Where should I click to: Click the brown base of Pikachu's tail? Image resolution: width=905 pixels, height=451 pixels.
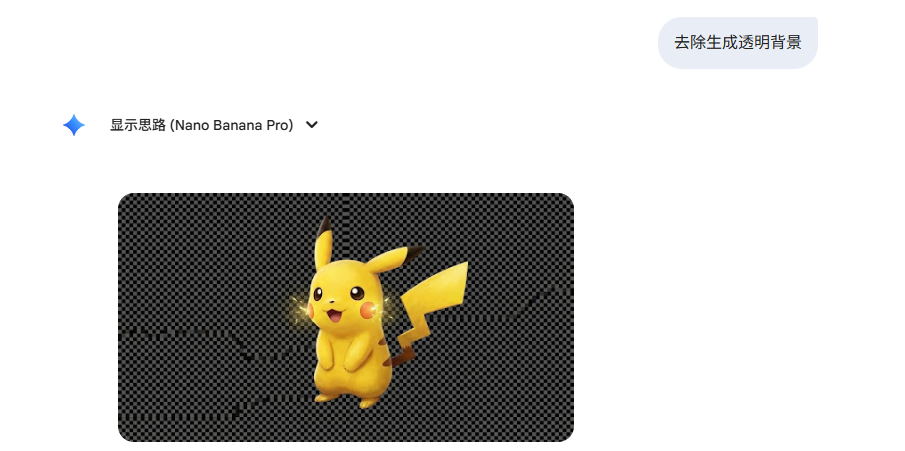(398, 359)
